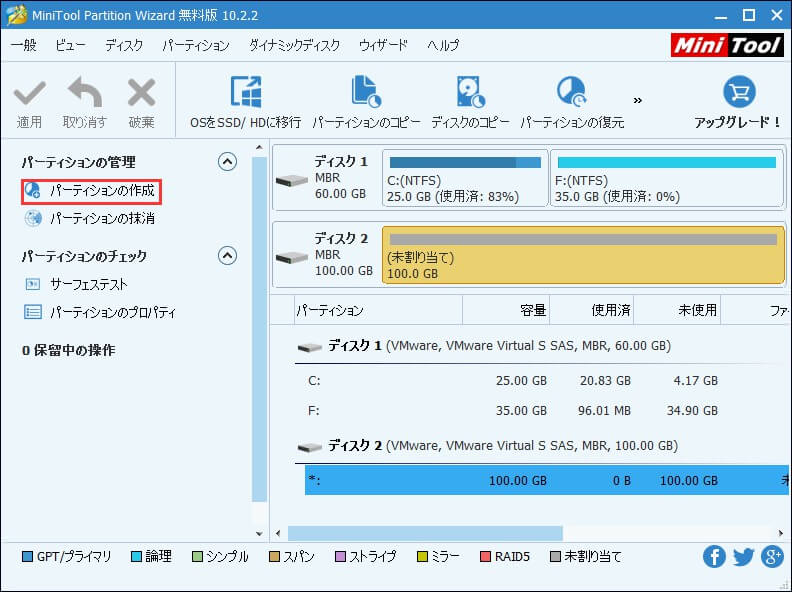The width and height of the screenshot is (792, 592).
Task: Click the 34.90 GB unused value
Action: (692, 410)
